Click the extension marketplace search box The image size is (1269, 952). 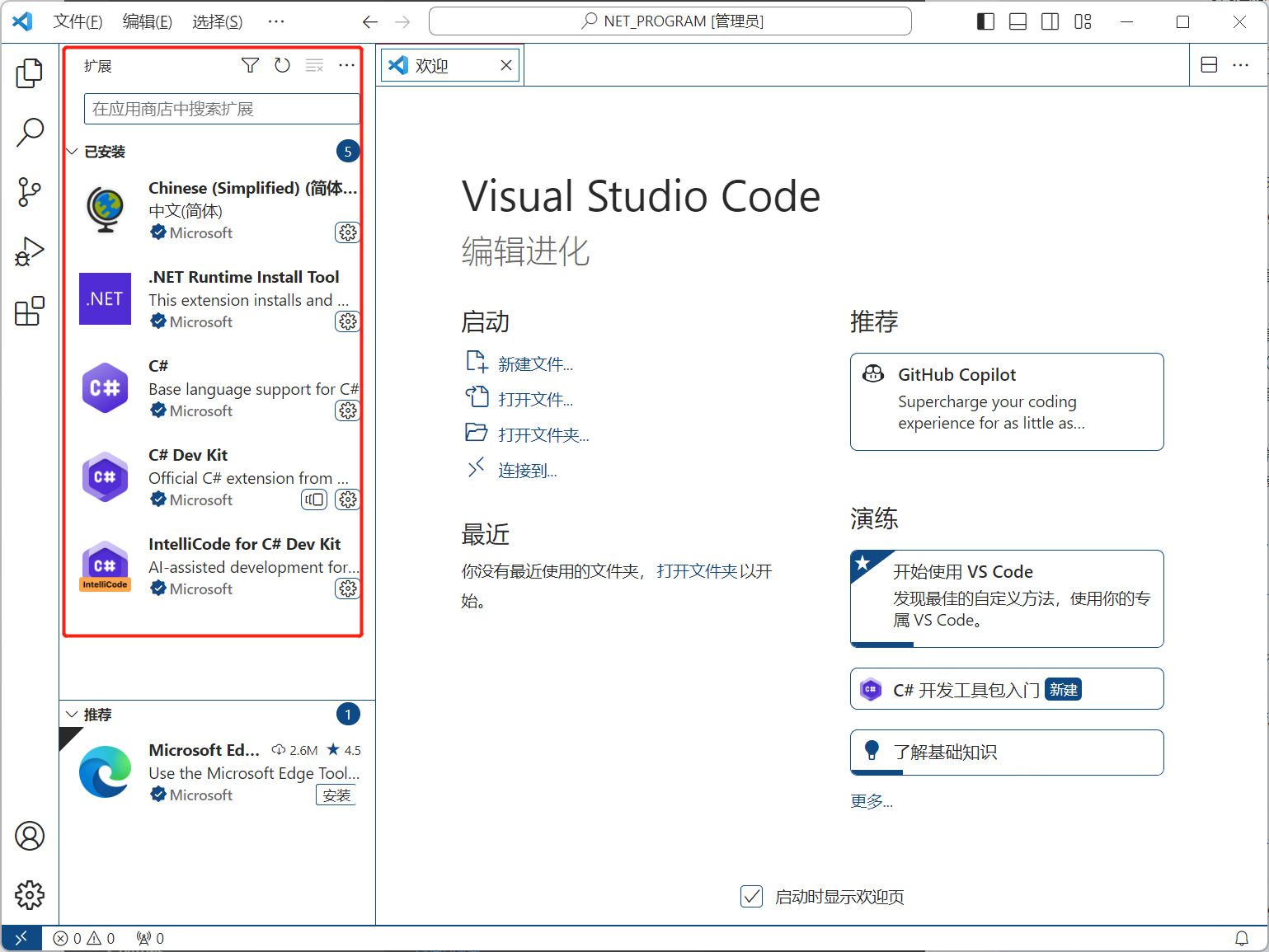(222, 109)
